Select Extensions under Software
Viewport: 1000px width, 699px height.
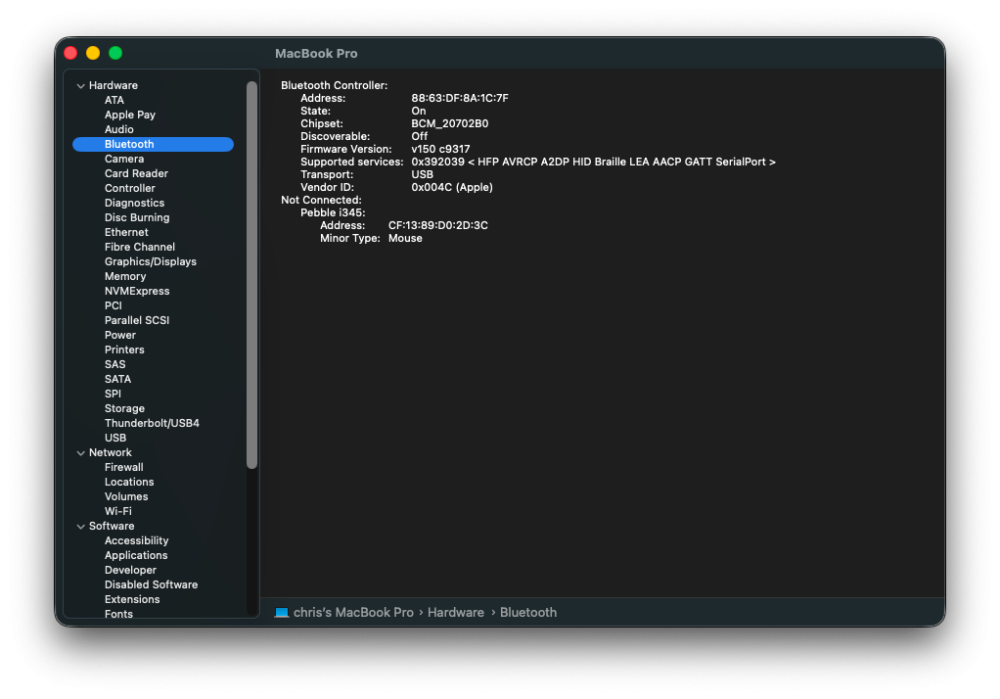[x=132, y=599]
